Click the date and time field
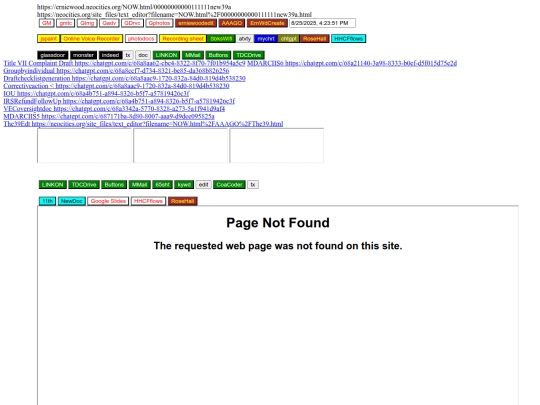This screenshot has height=405, width=540. (322, 23)
